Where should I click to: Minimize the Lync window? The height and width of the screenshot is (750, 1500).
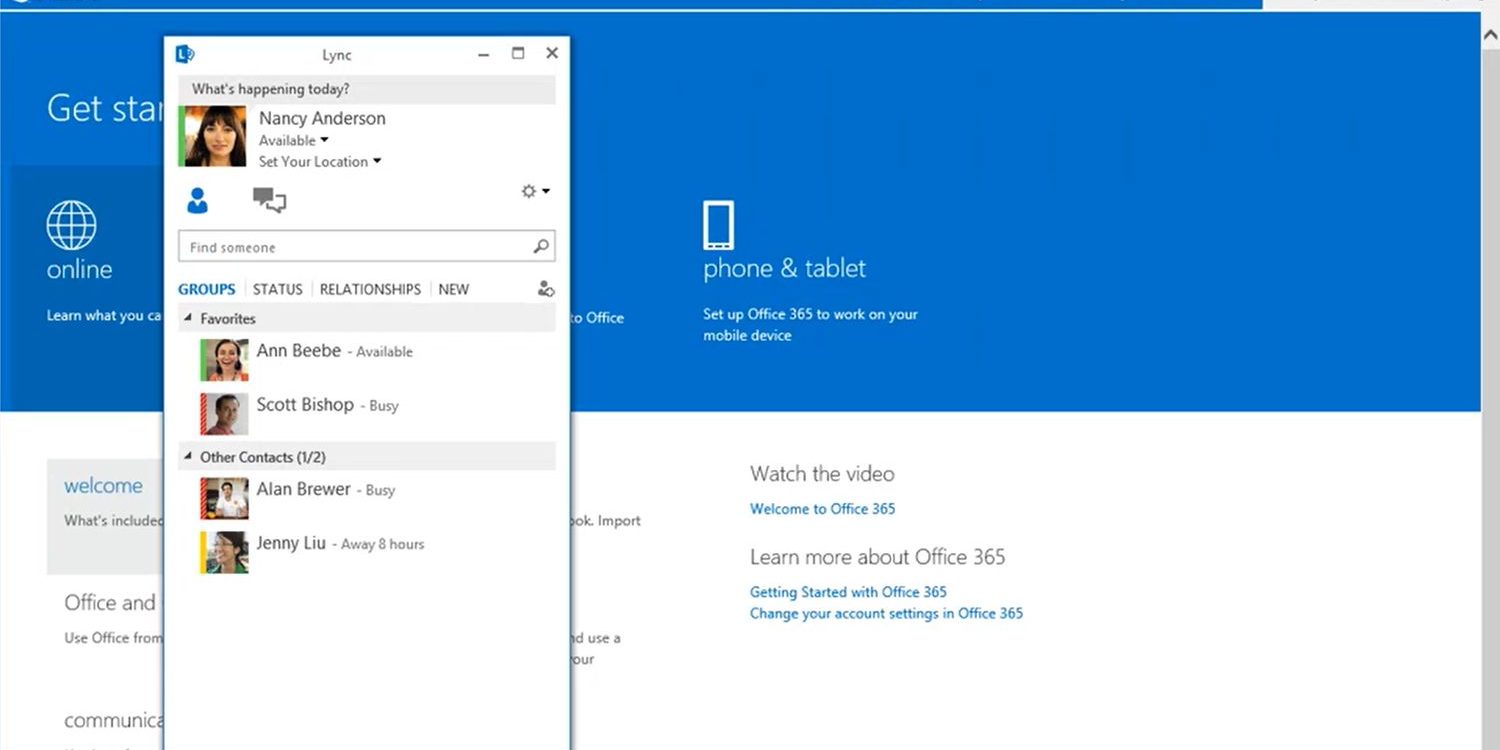(x=484, y=54)
